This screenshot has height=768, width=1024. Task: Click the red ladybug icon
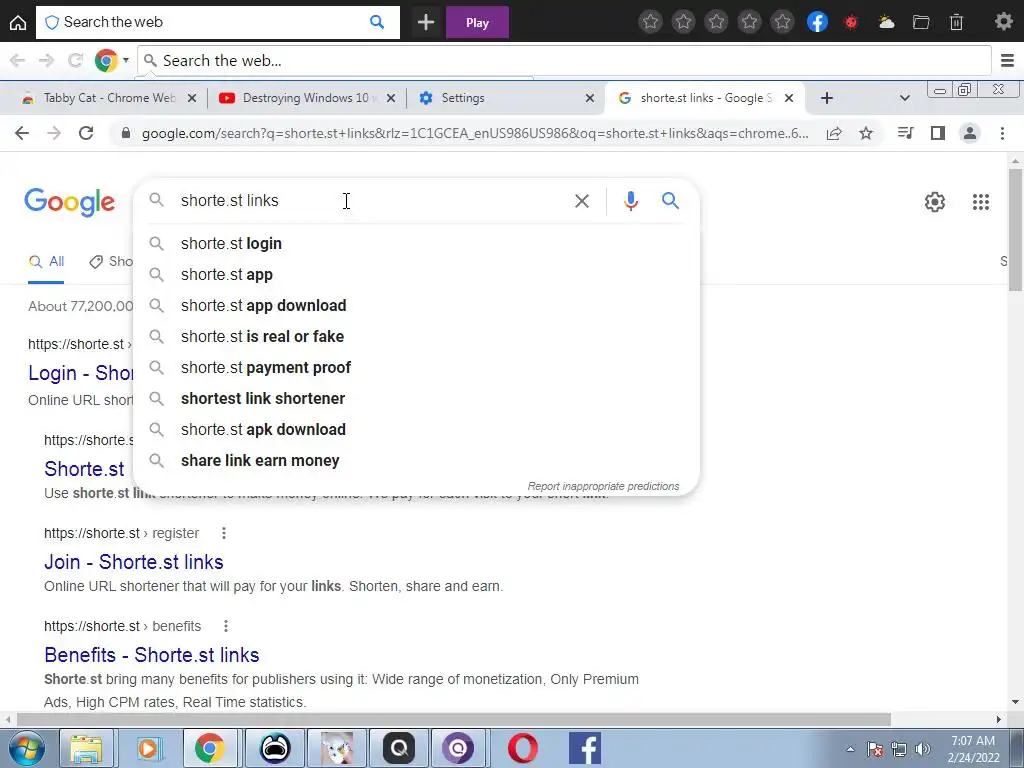click(850, 23)
